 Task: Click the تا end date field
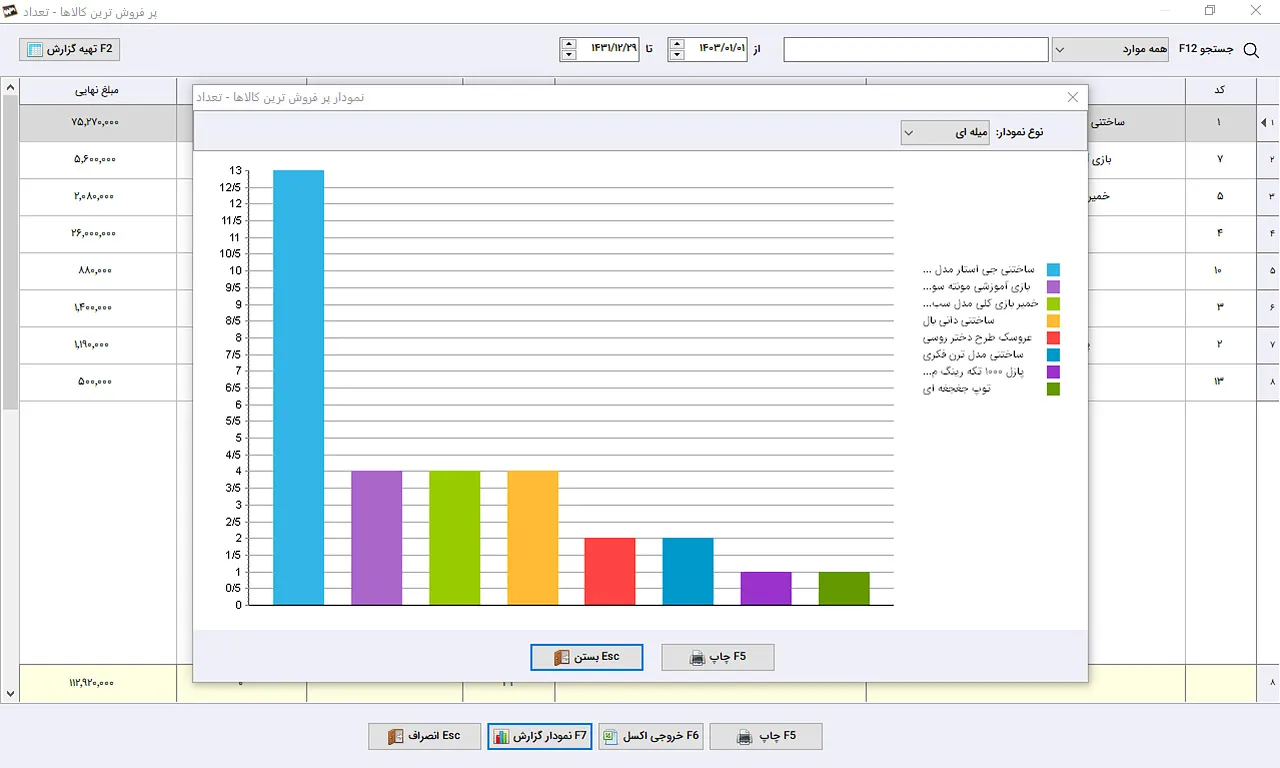609,49
